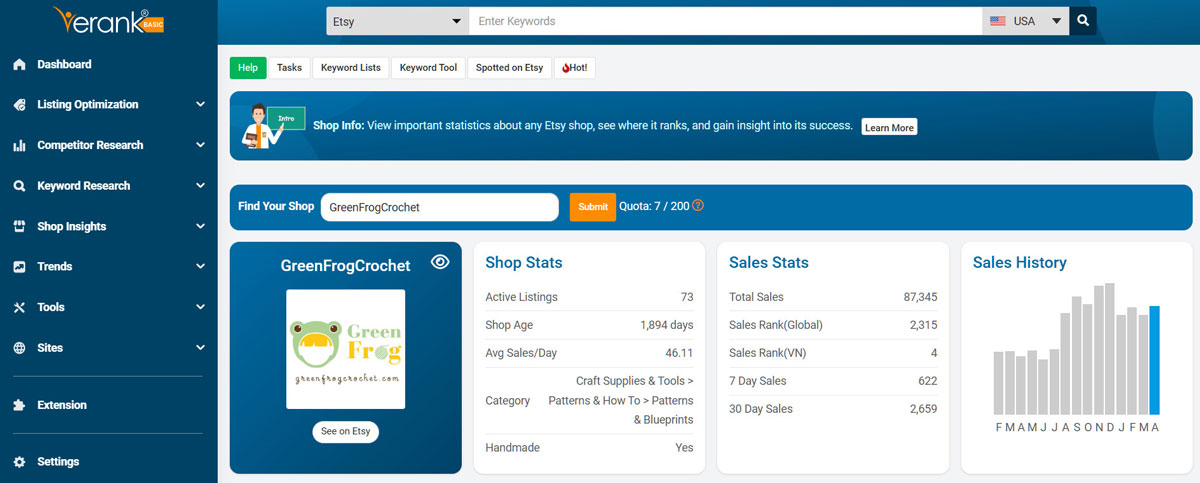The image size is (1200, 483).
Task: Click the Shop Insights store icon
Action: (x=19, y=226)
